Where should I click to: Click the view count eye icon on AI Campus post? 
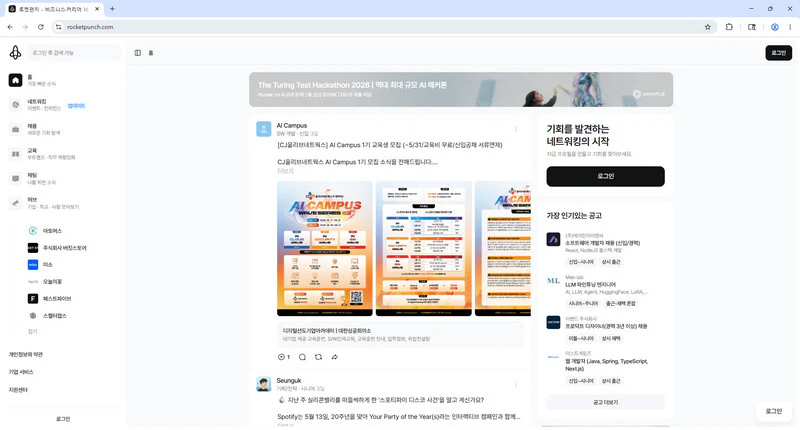284,357
